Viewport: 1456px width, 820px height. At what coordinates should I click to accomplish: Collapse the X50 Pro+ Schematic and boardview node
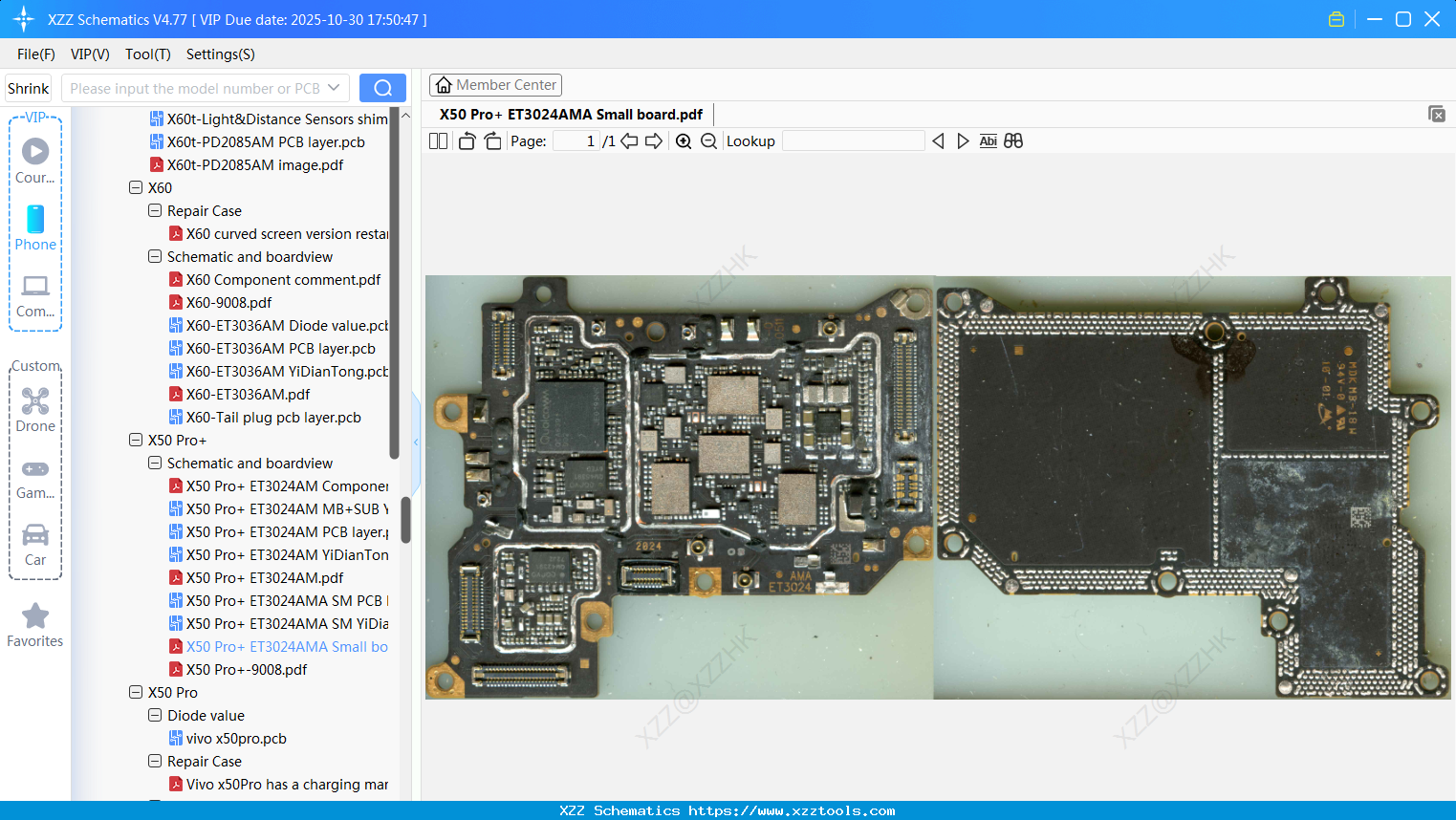[154, 463]
